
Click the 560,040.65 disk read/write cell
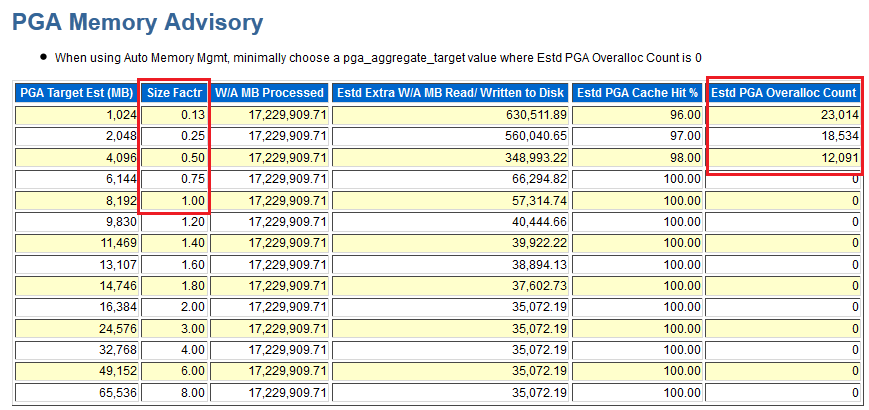pyautogui.click(x=450, y=136)
